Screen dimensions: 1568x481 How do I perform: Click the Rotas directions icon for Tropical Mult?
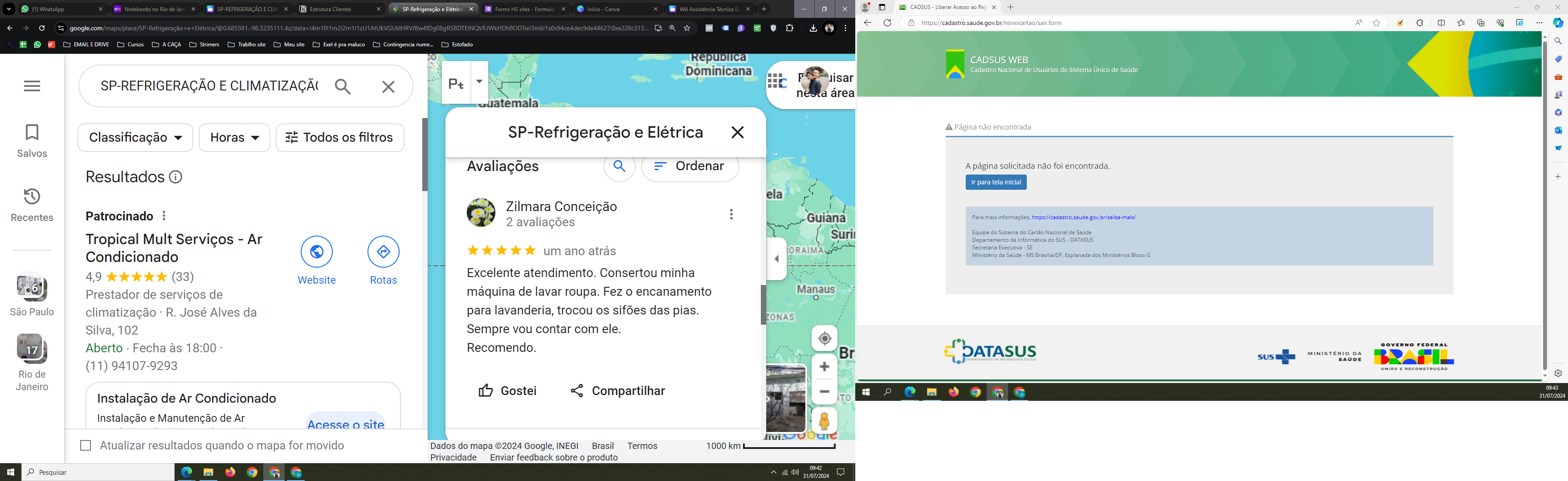click(383, 252)
